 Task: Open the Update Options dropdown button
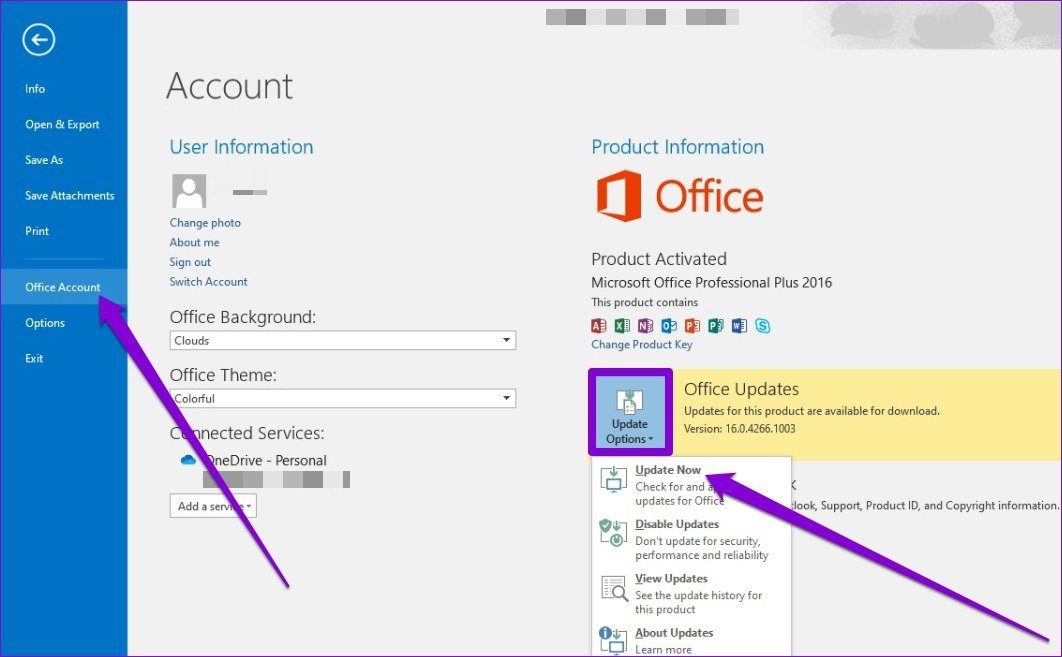(x=630, y=412)
